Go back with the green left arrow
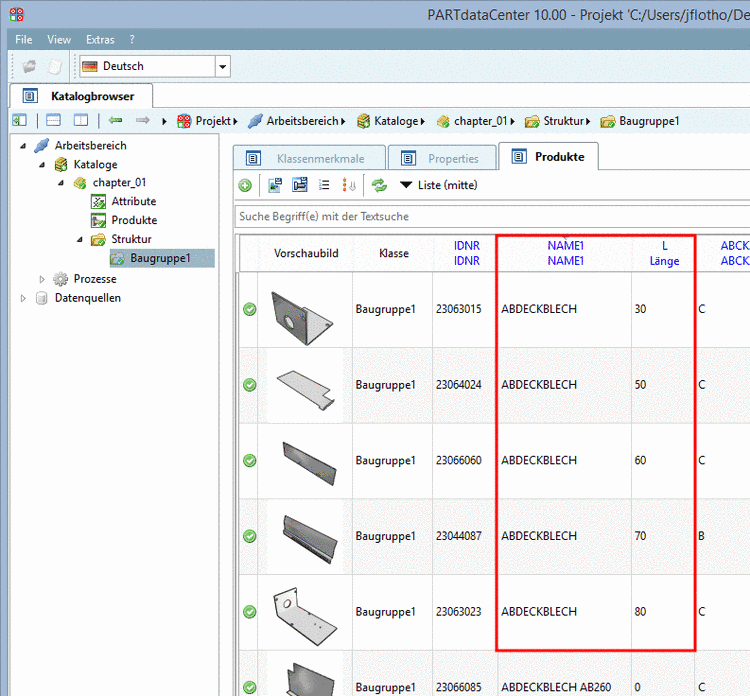This screenshot has height=696, width=750. click(115, 121)
